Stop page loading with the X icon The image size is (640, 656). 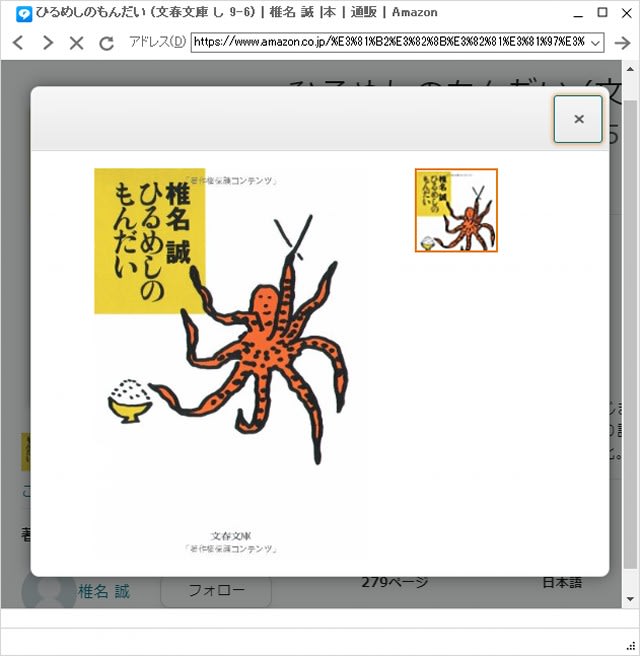click(x=77, y=42)
